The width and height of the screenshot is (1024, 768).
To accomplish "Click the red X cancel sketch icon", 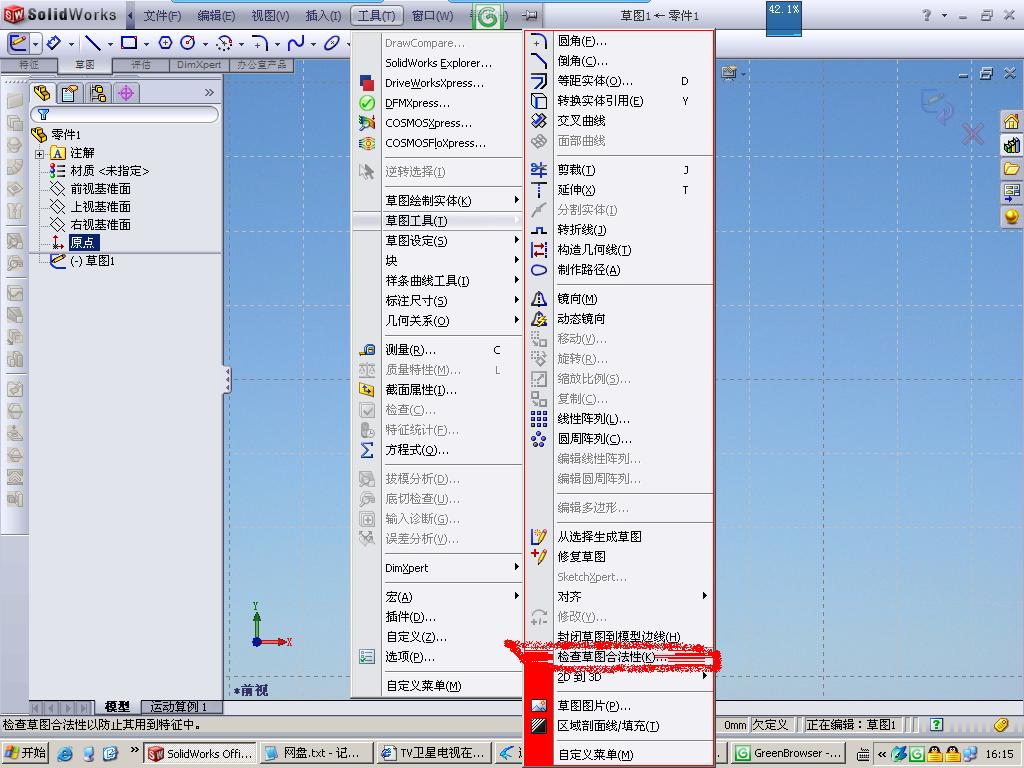I will (972, 135).
